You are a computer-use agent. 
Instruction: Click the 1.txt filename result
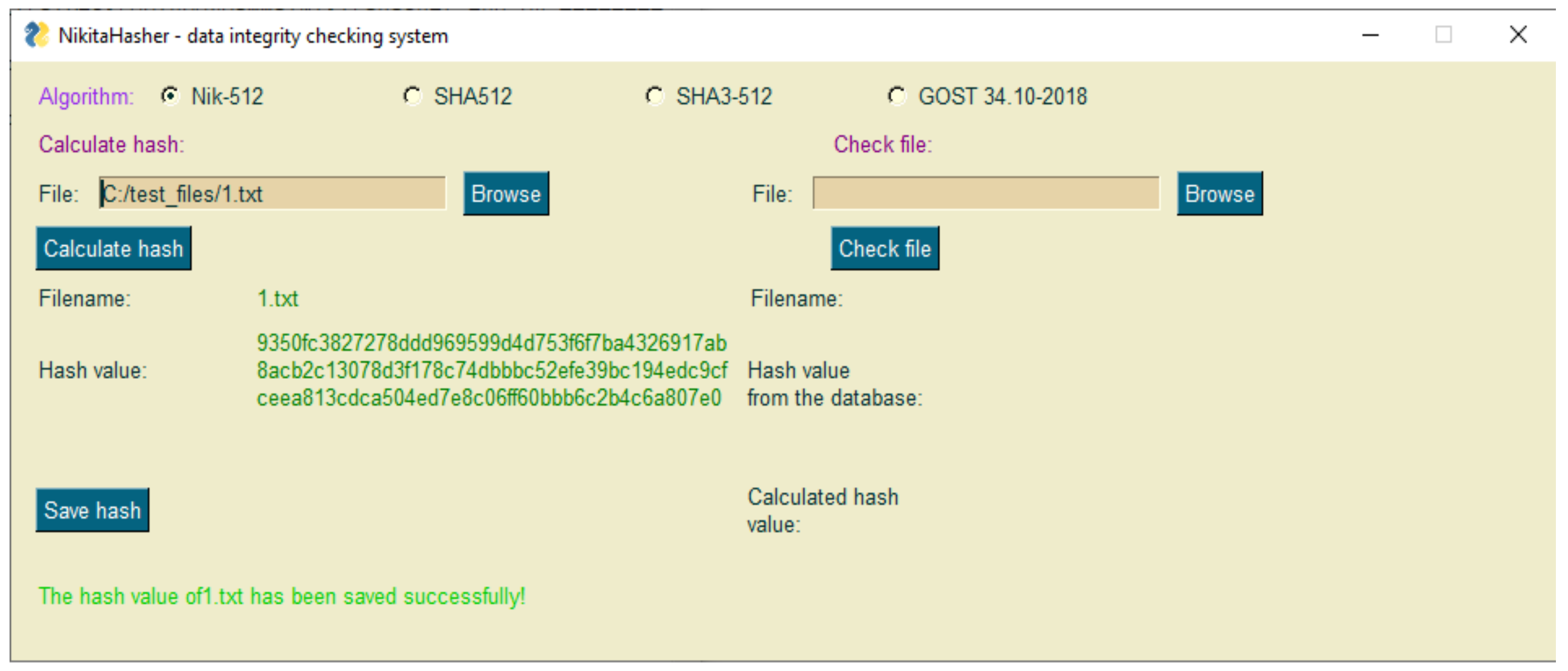point(278,299)
